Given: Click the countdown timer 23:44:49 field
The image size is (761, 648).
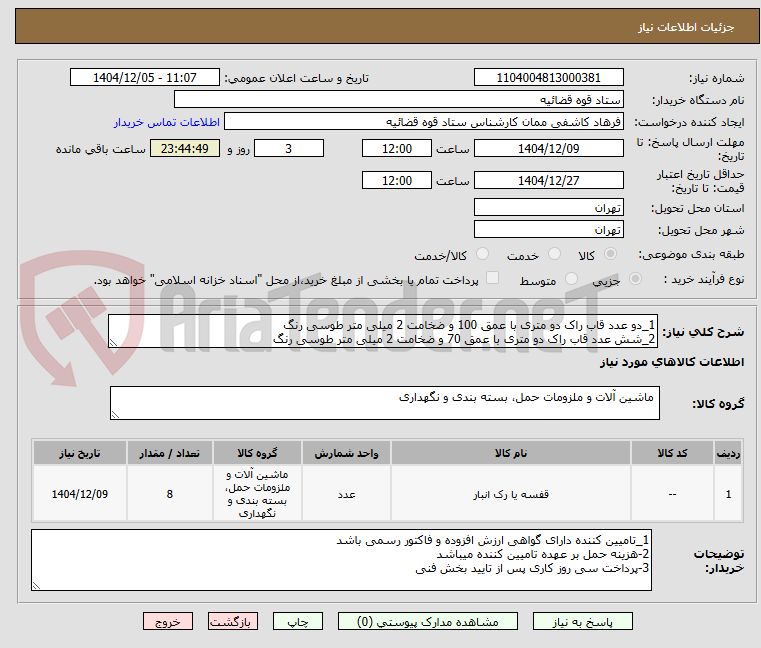Looking at the screenshot, I should [185, 148].
